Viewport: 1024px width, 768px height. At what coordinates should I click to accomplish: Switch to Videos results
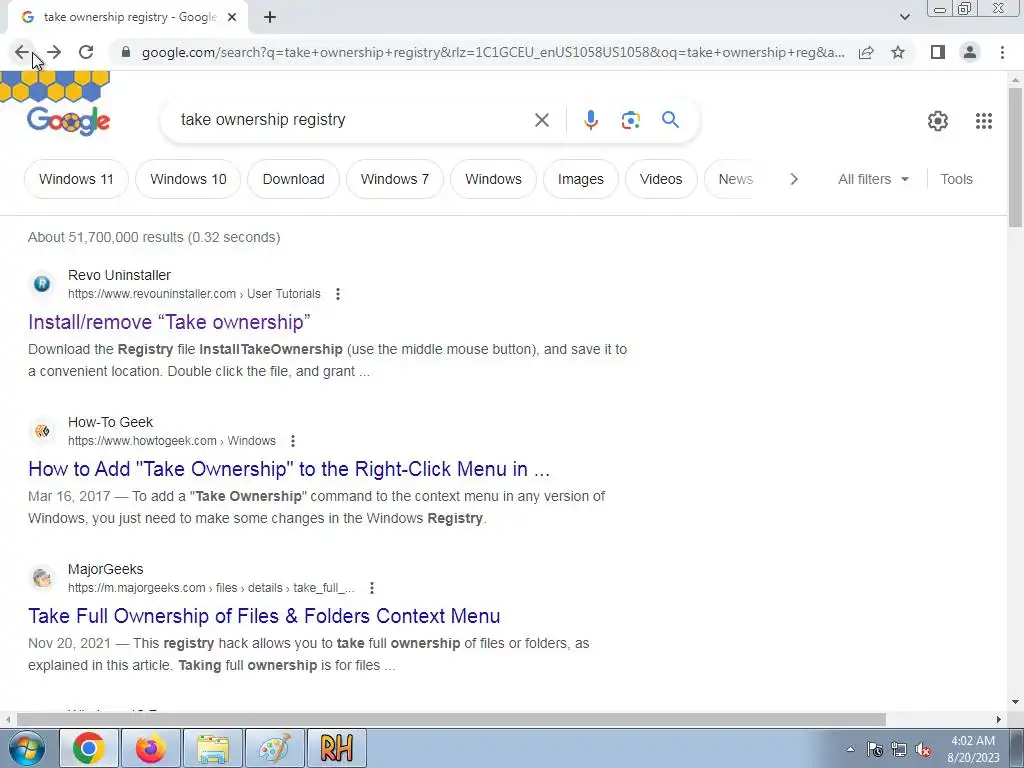click(x=661, y=179)
